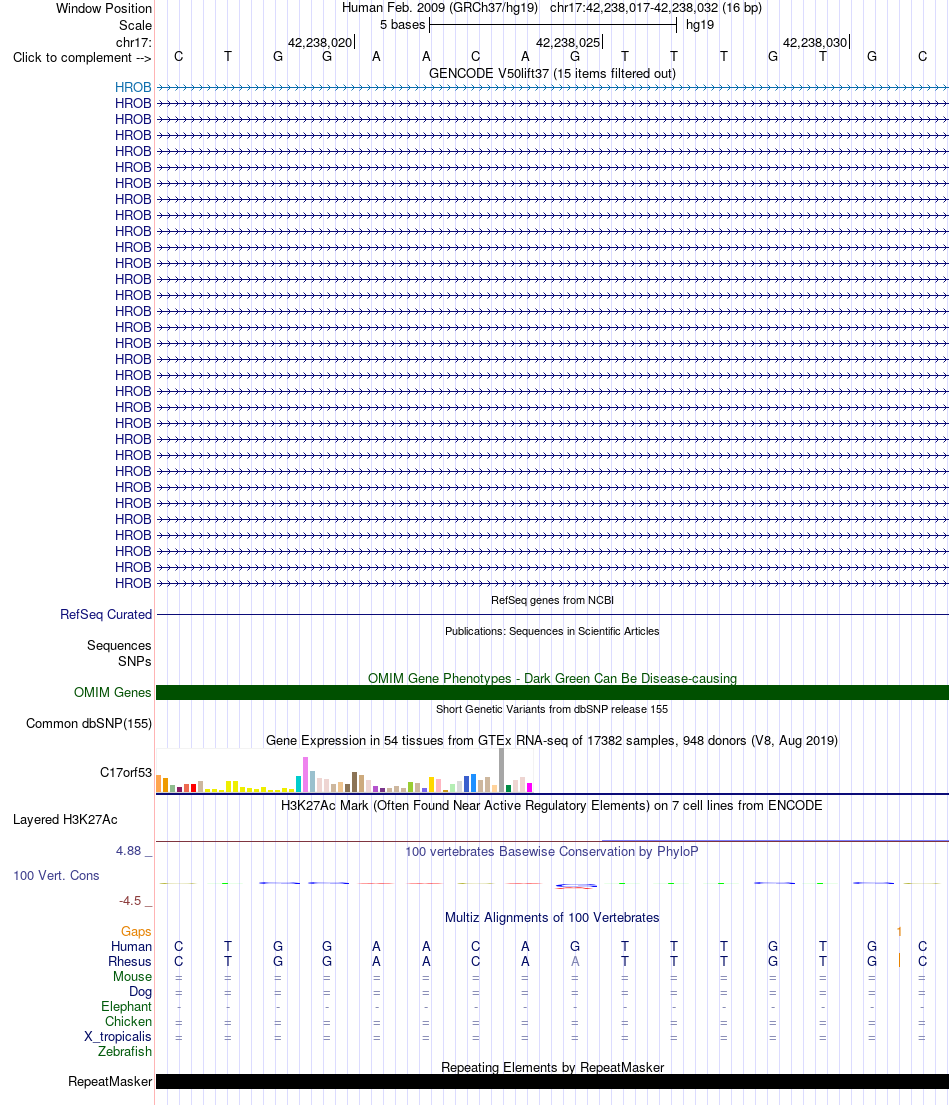Open the GTEx Gene Expression track title
The height and width of the screenshot is (1105, 950).
pos(552,741)
